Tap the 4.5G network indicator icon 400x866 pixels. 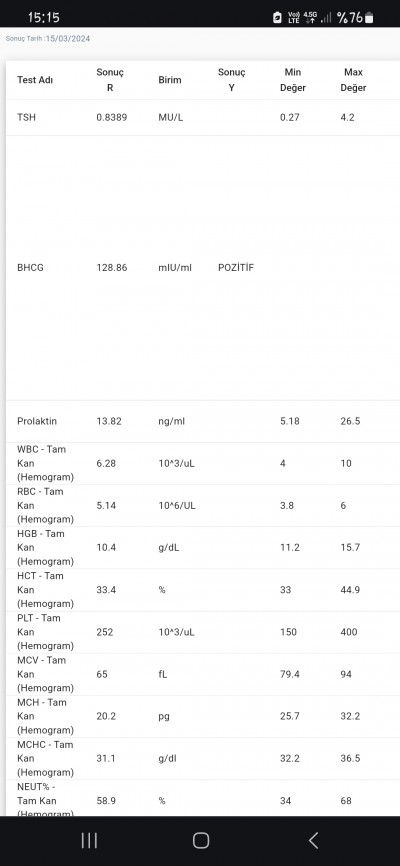point(310,18)
